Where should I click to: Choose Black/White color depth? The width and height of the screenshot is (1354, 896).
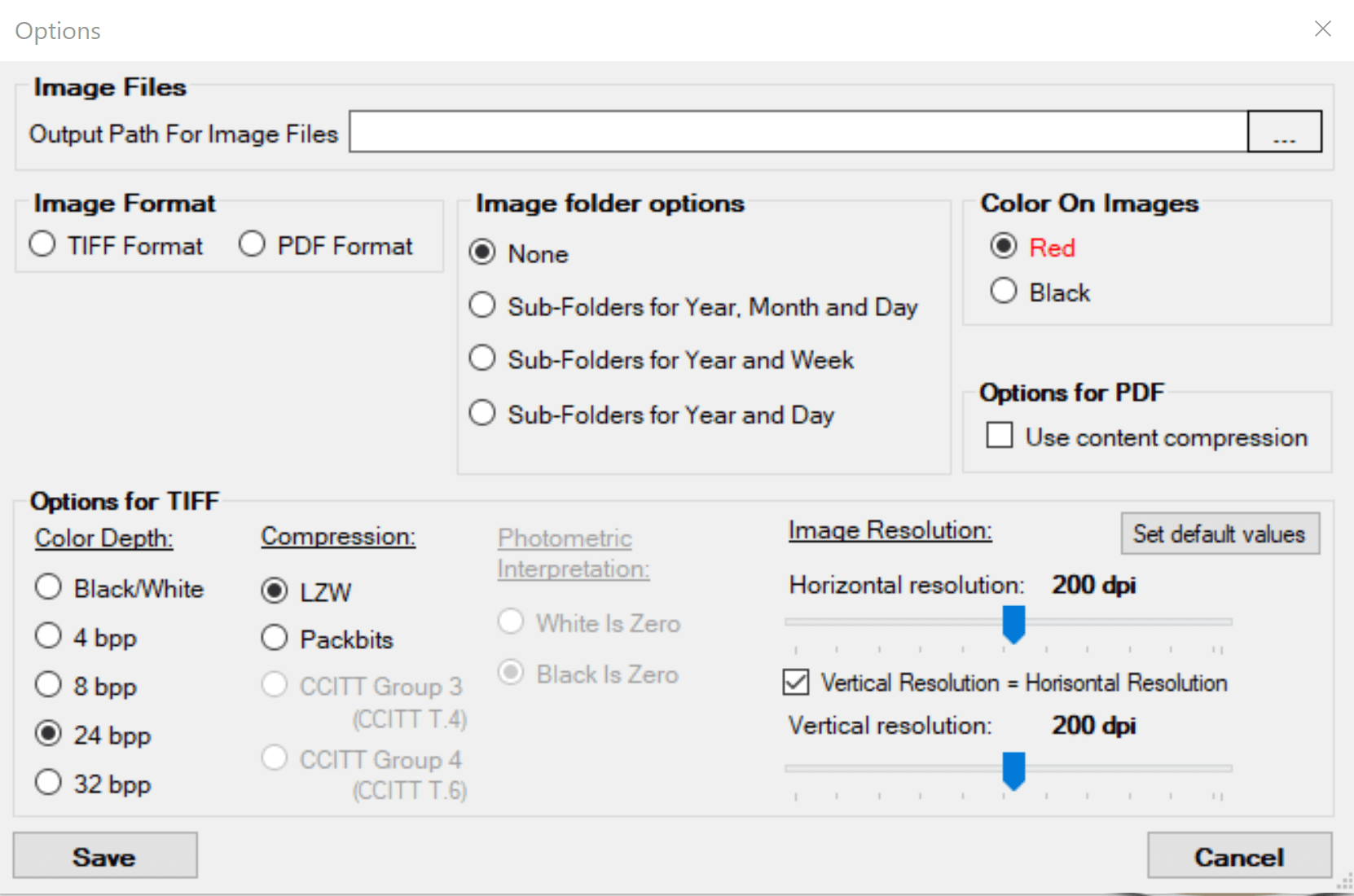(x=49, y=587)
